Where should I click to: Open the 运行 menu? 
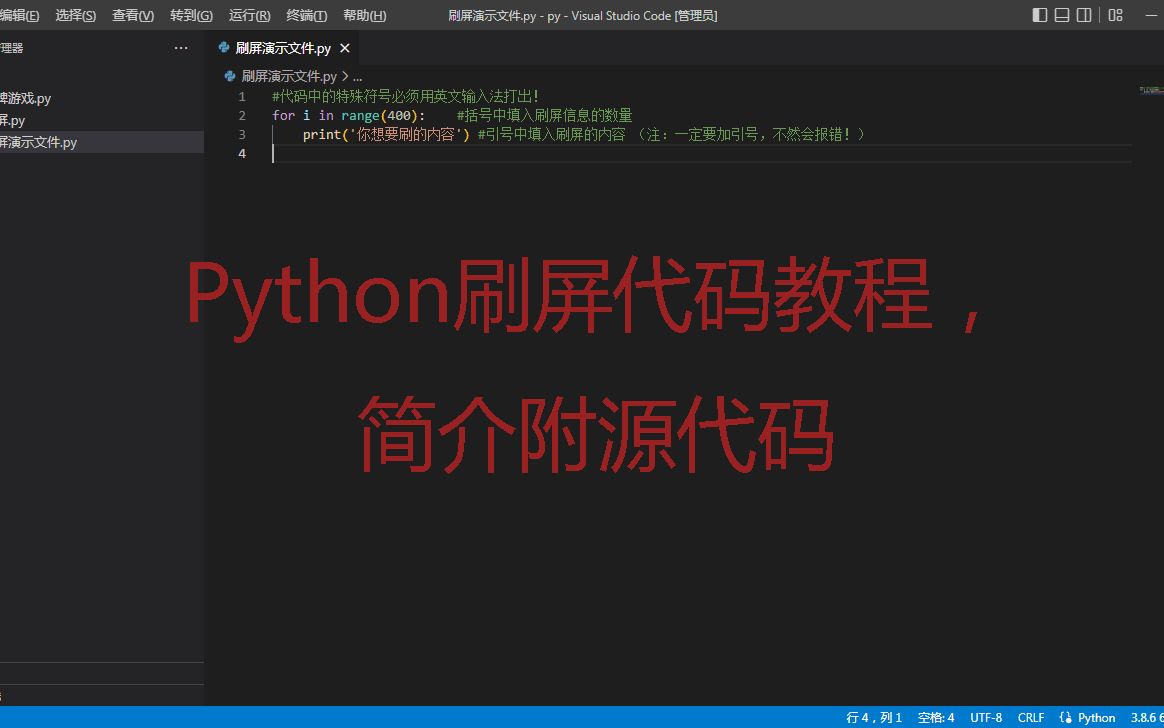point(248,15)
